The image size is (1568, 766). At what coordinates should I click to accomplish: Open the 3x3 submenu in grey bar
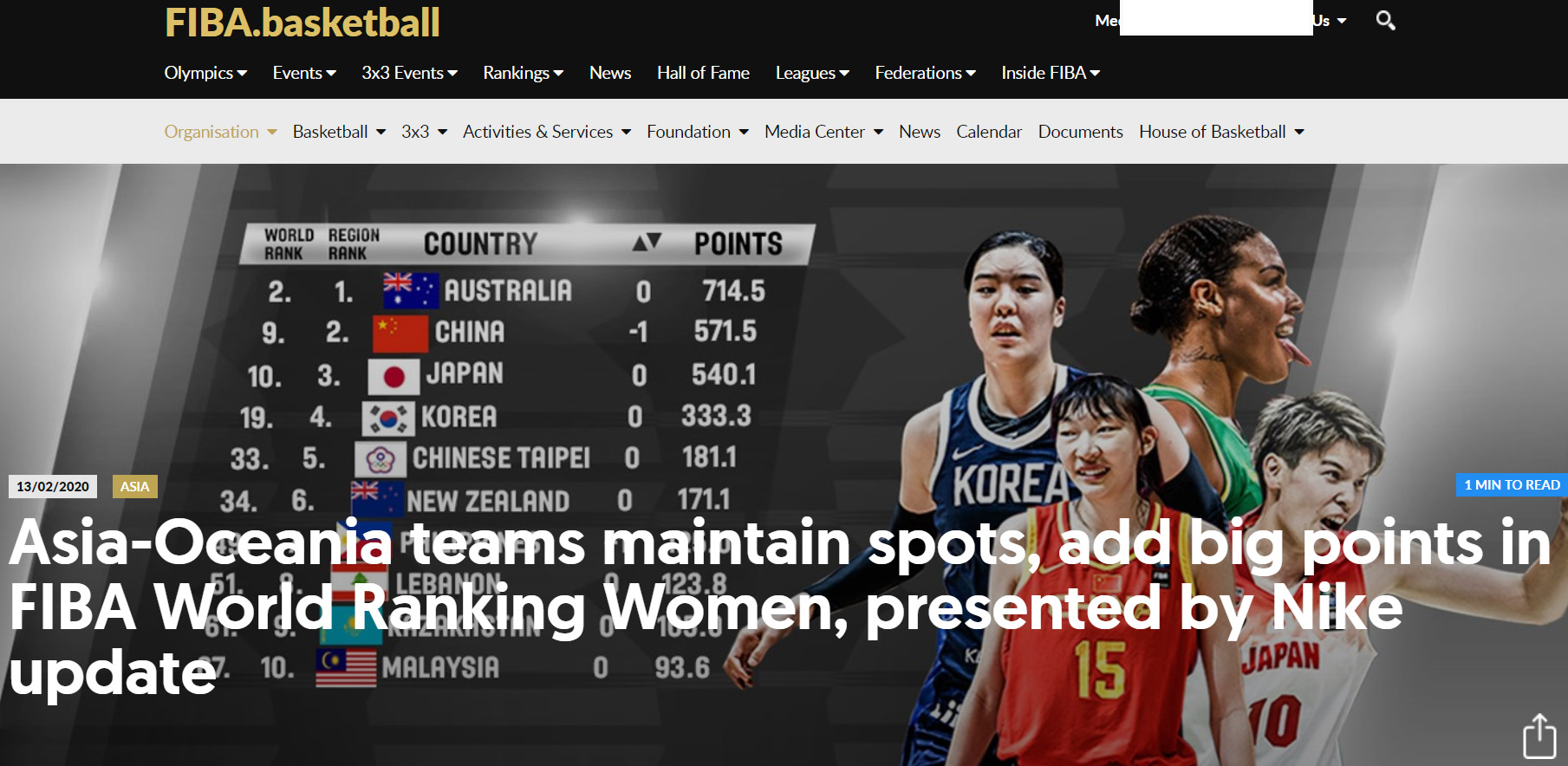pyautogui.click(x=424, y=132)
